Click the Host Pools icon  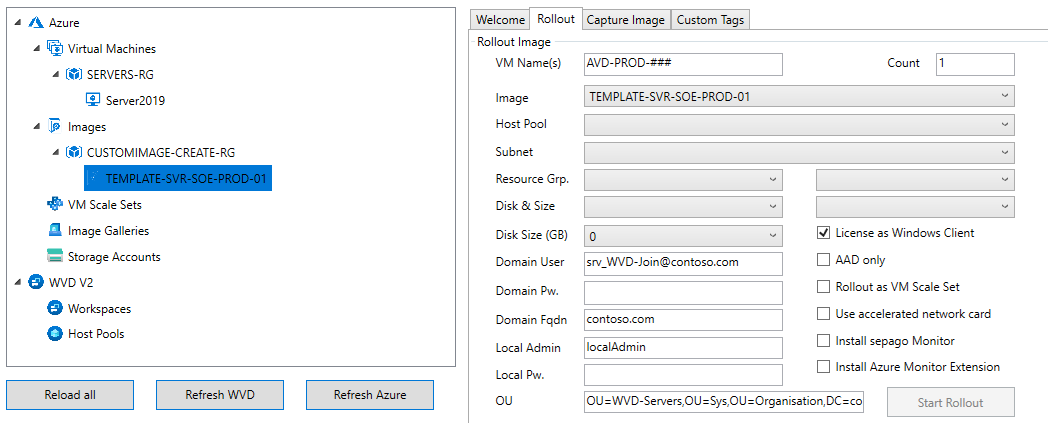point(55,333)
